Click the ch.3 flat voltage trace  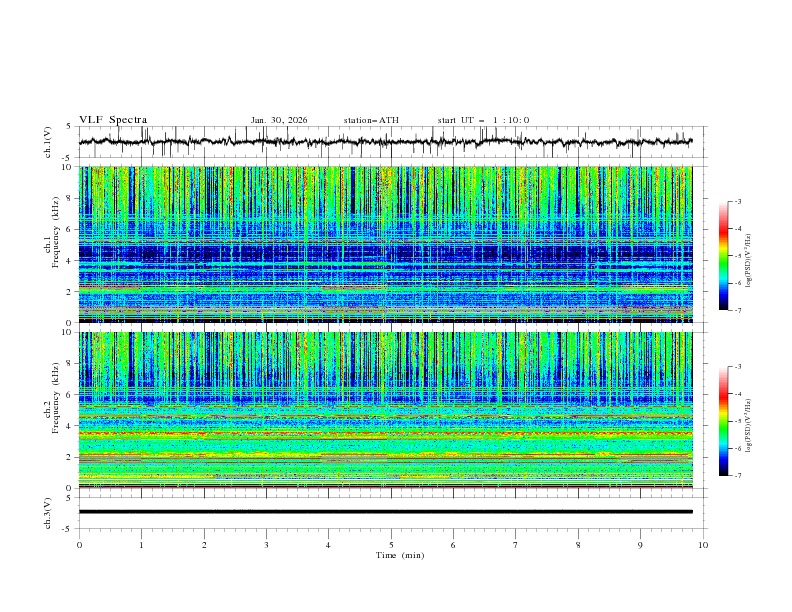point(385,512)
